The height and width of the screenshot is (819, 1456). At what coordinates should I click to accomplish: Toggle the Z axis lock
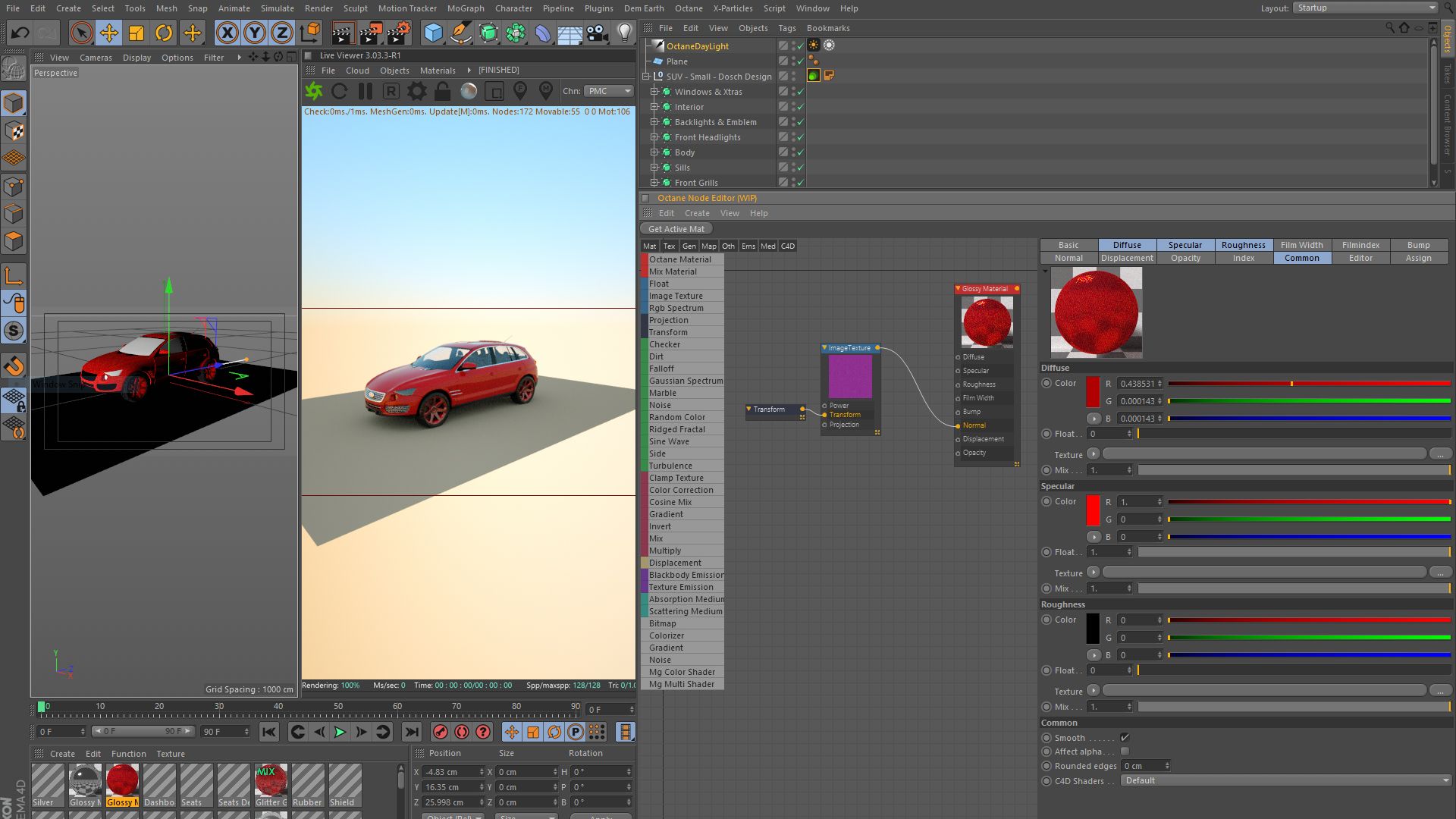coord(282,33)
